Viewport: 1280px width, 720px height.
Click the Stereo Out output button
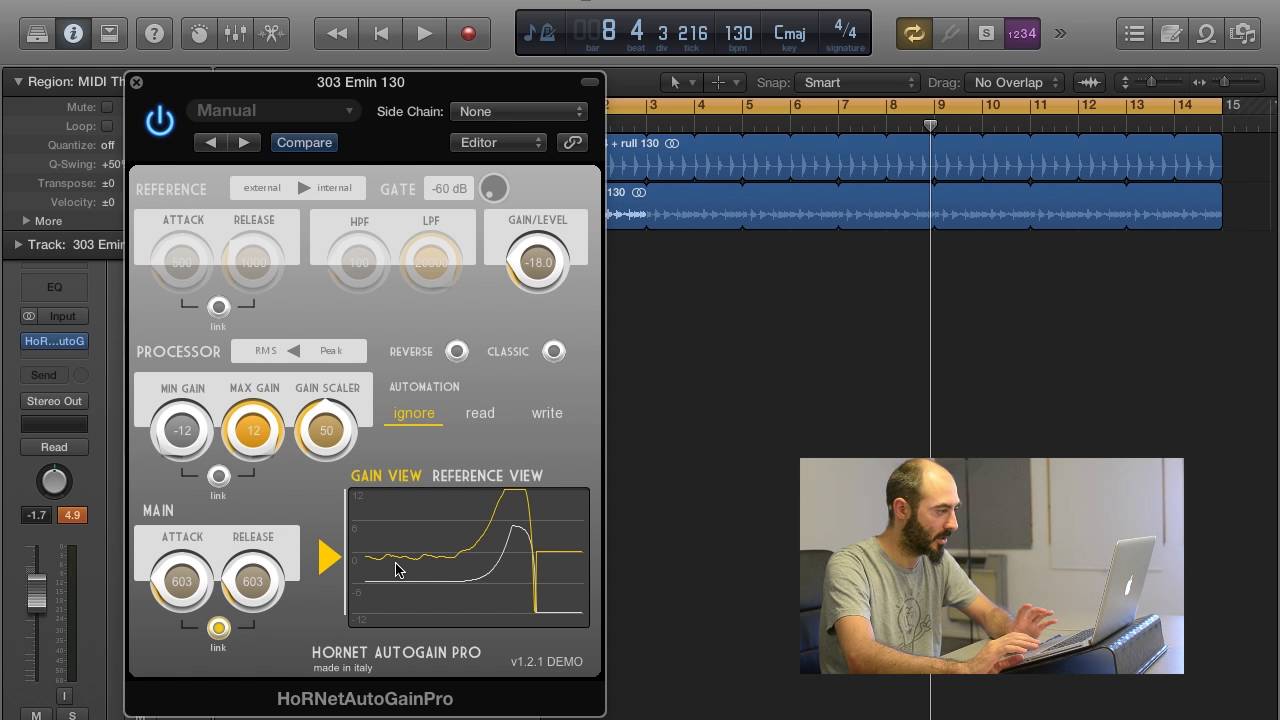[54, 401]
